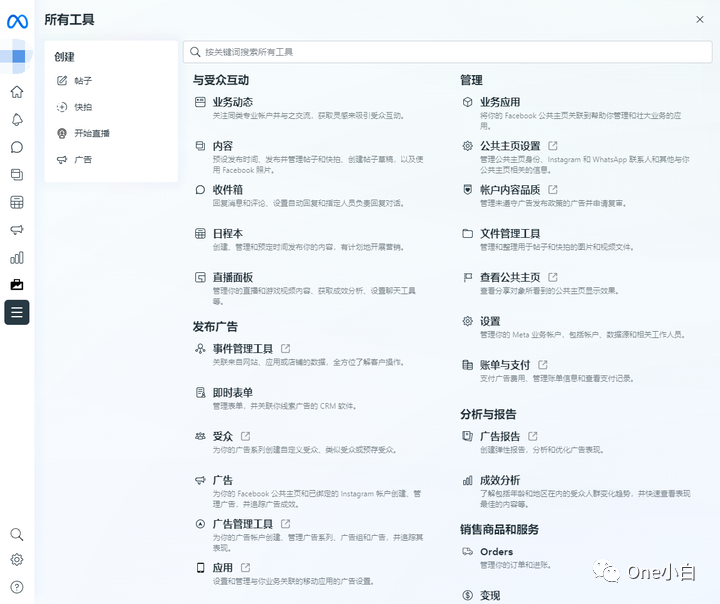Viewport: 720px width, 604px height.
Task: Click external-link icon beside 广告管理工具
Action: pos(286,524)
